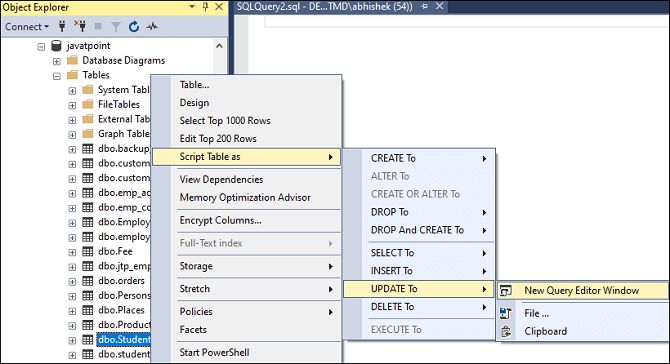Click the Refresh icon in Object Explorer
Screen dimensions: 670x364
(x=134, y=26)
